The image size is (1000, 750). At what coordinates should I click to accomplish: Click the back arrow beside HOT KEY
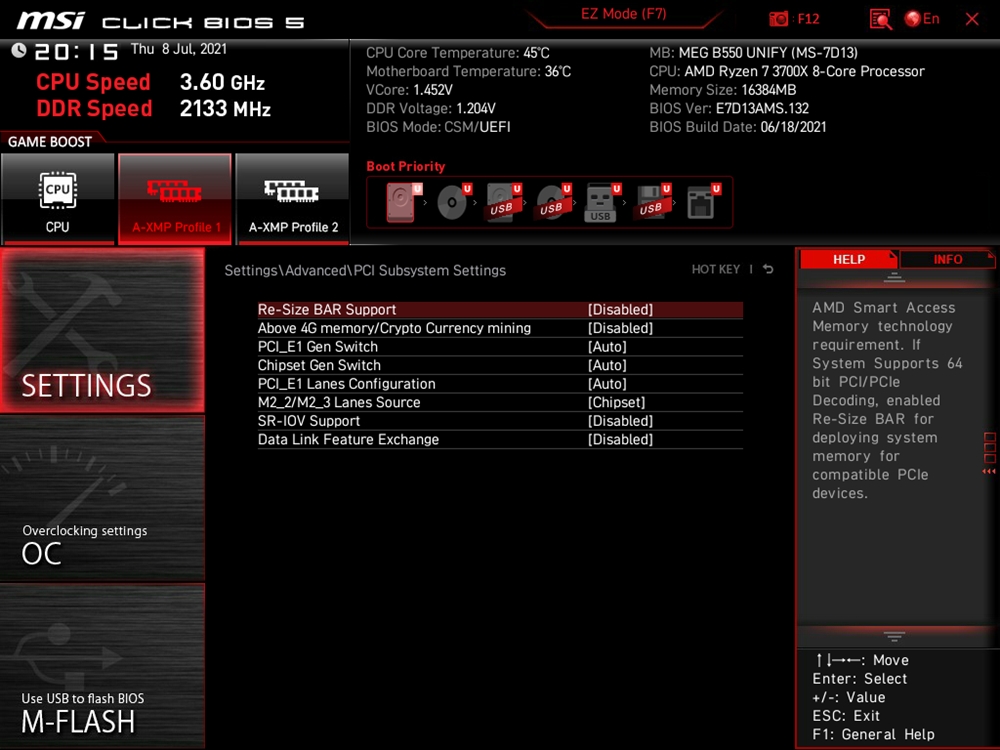(x=768, y=270)
